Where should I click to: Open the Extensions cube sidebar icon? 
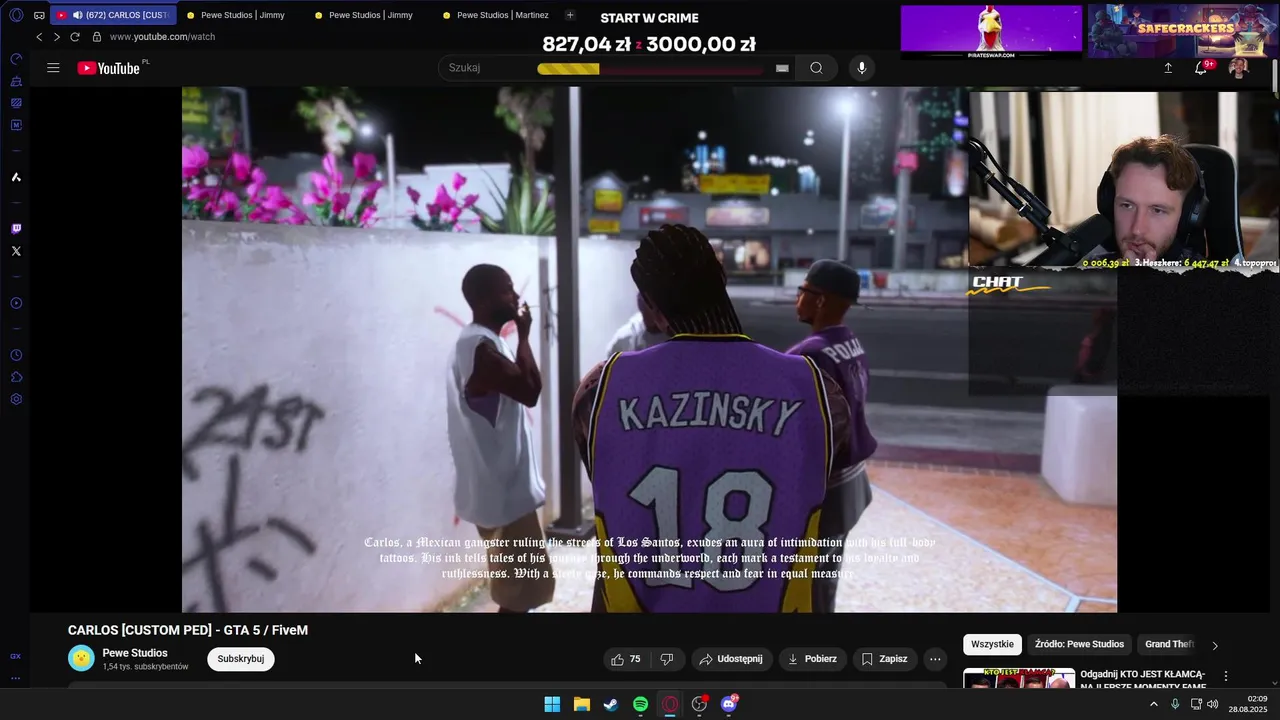pyautogui.click(x=16, y=377)
